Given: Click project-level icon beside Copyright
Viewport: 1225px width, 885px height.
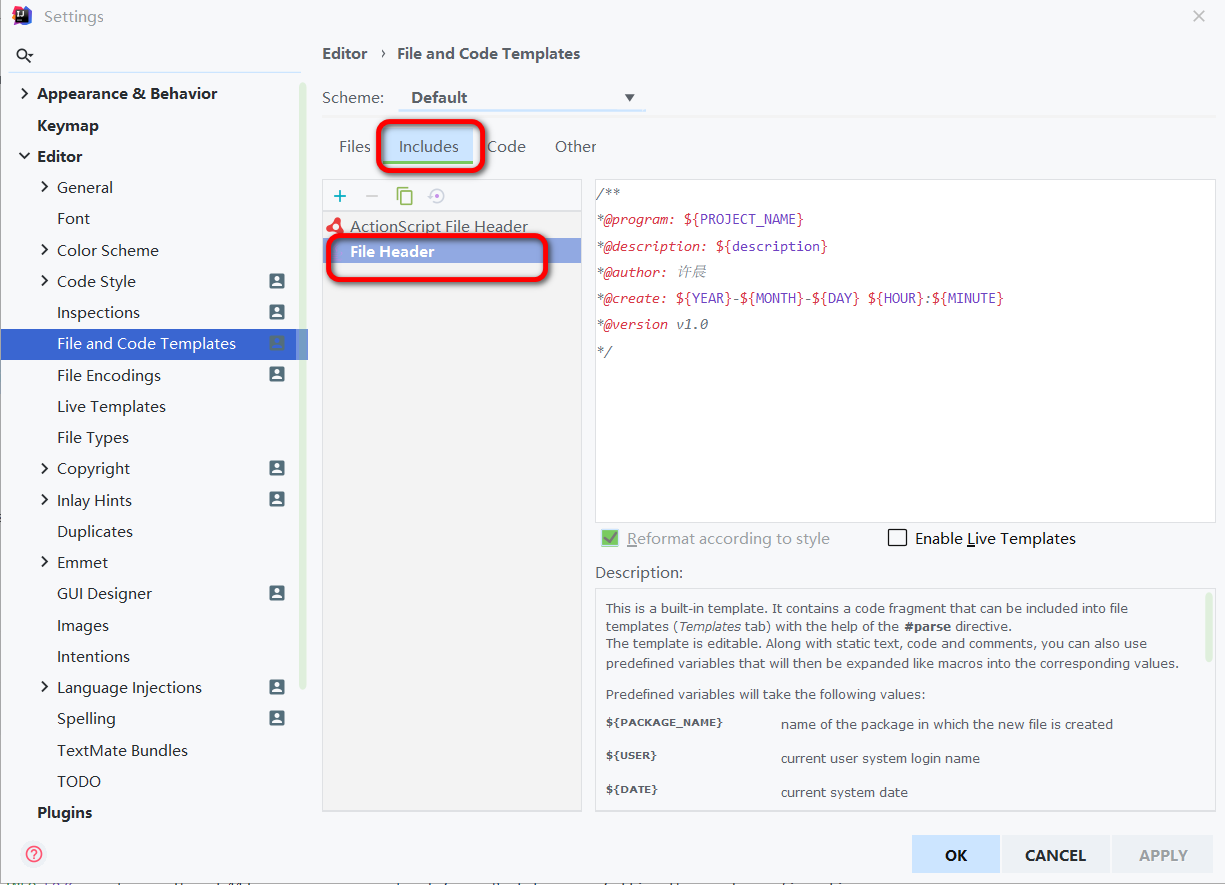Looking at the screenshot, I should click(x=277, y=468).
